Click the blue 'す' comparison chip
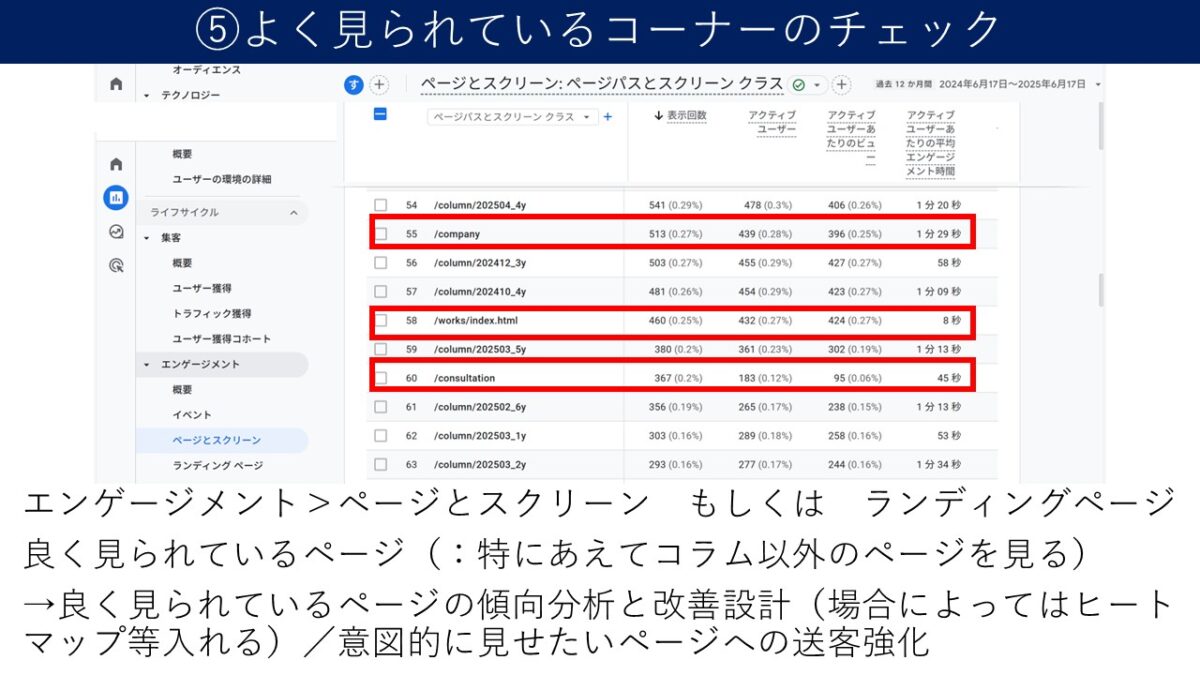 click(353, 85)
